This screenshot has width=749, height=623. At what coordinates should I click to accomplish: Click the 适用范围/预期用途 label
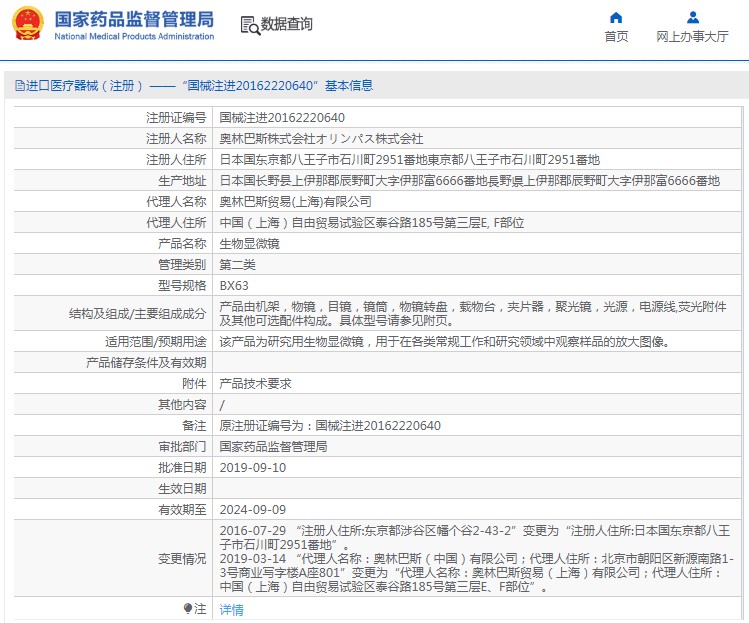(156, 342)
